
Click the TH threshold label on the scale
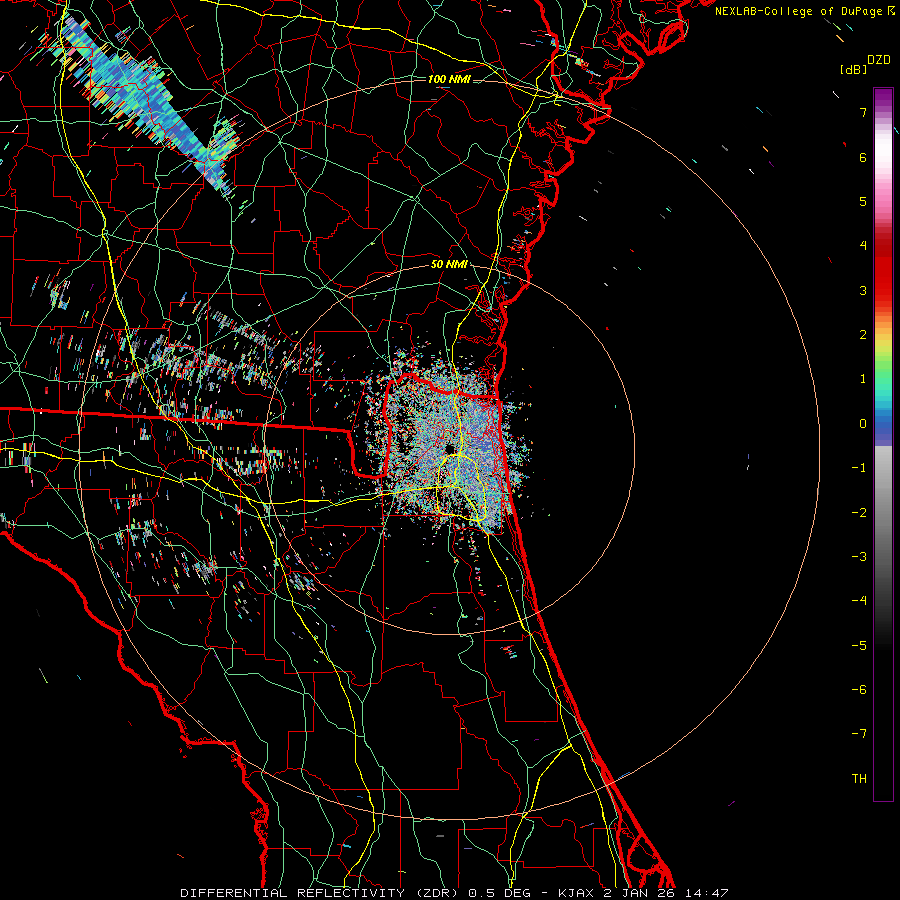pos(859,779)
